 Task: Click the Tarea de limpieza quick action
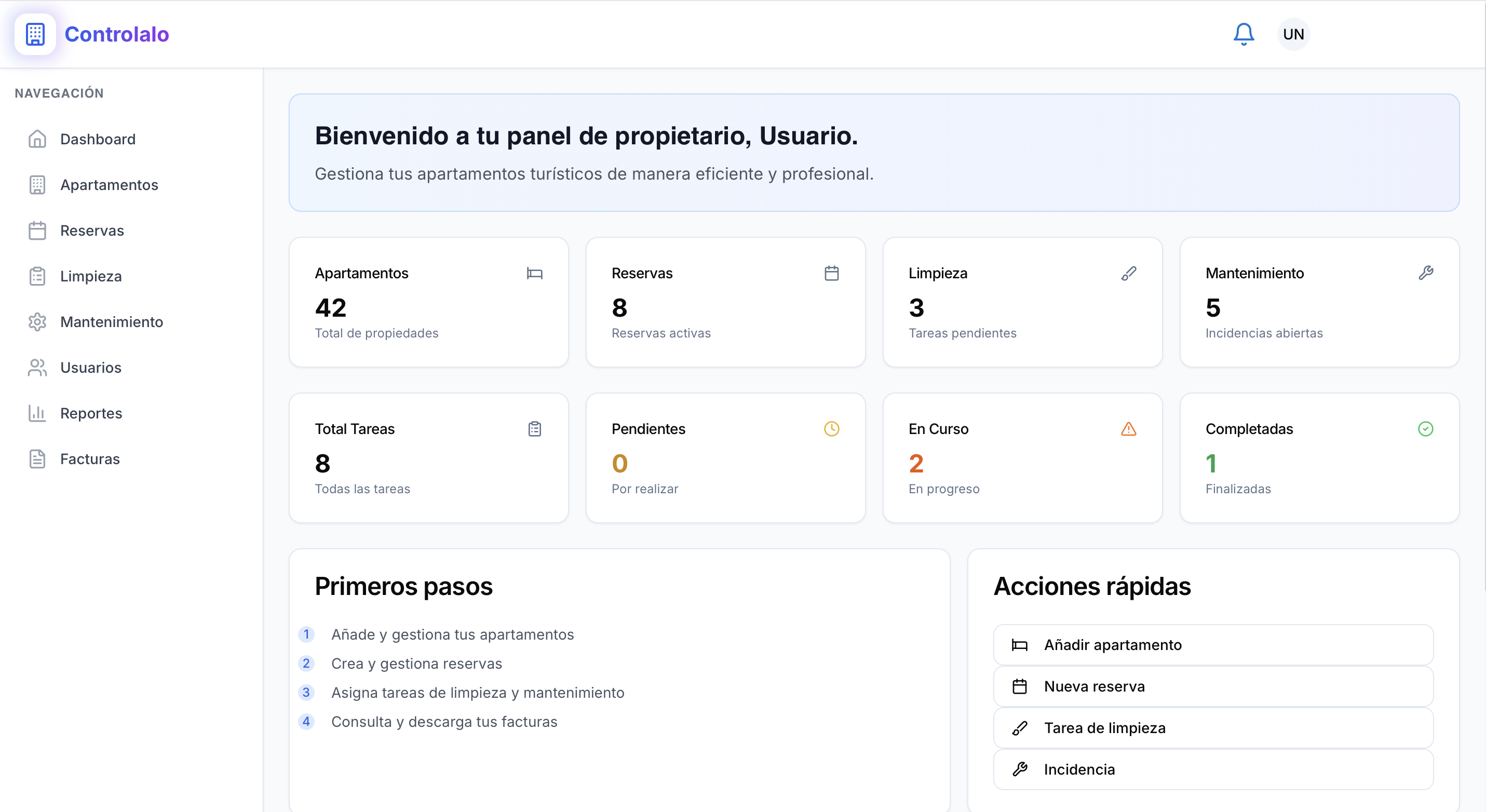click(1213, 728)
